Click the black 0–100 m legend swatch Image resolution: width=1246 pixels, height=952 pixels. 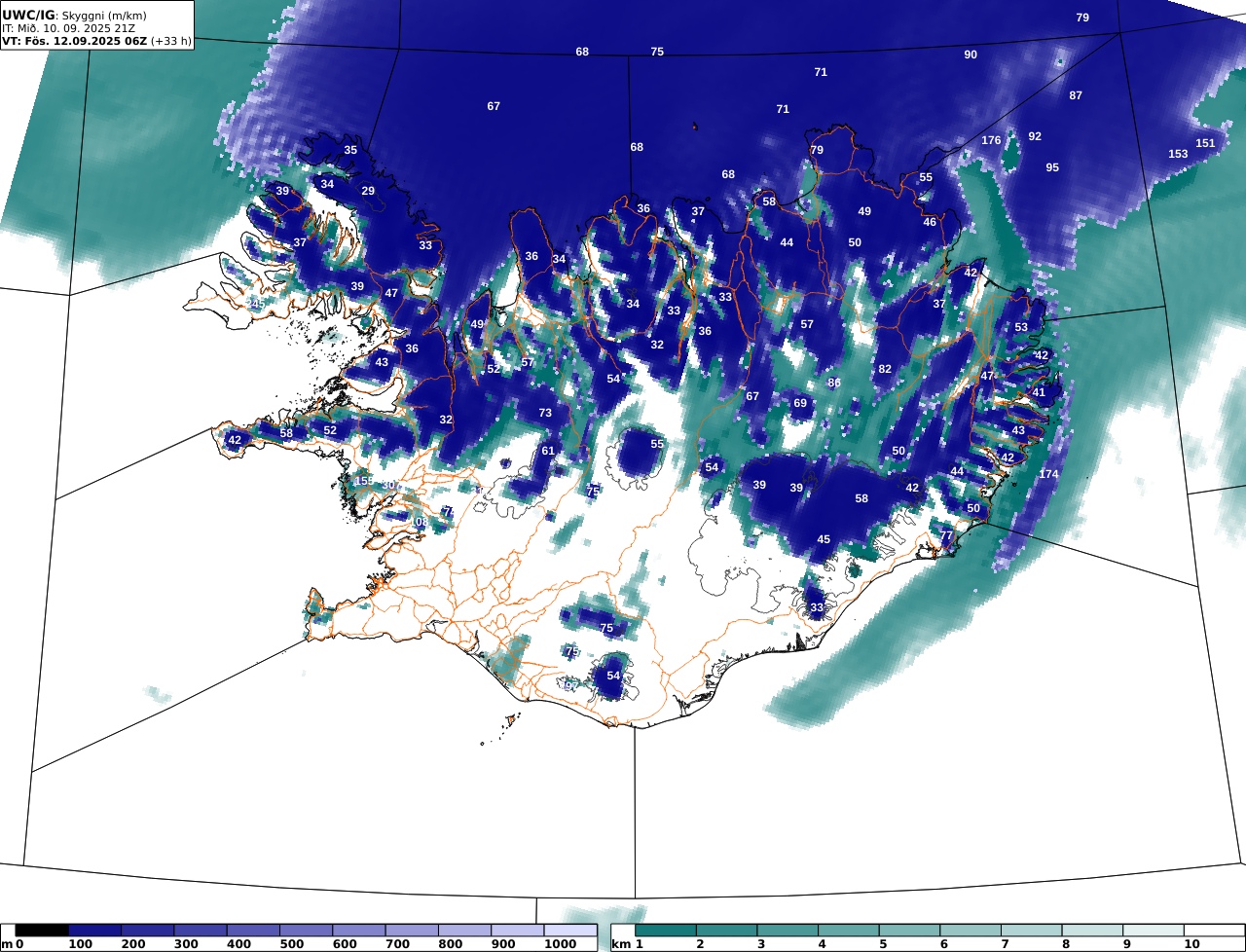click(42, 931)
